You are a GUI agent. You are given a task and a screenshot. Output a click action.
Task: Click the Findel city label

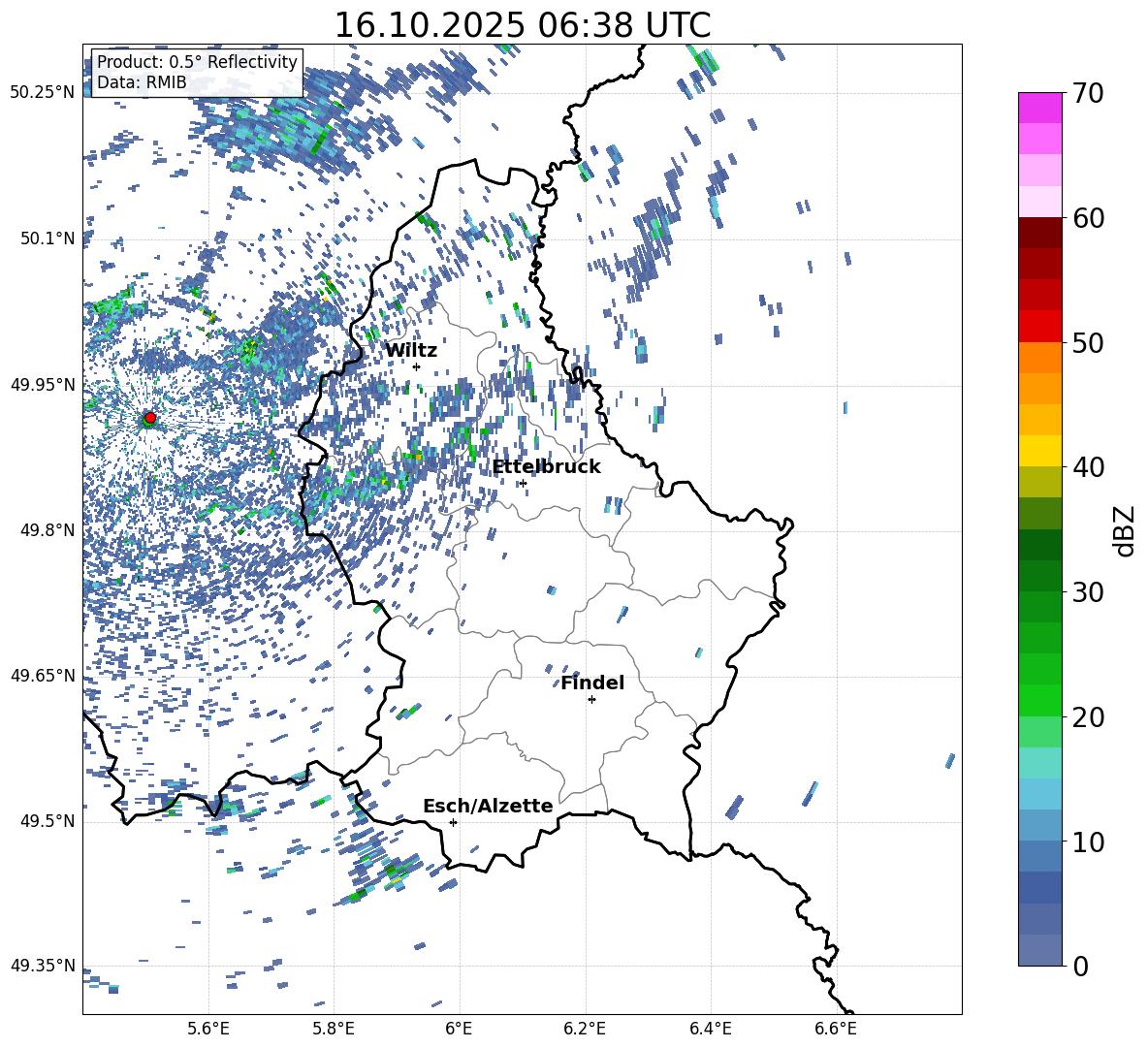pos(592,683)
